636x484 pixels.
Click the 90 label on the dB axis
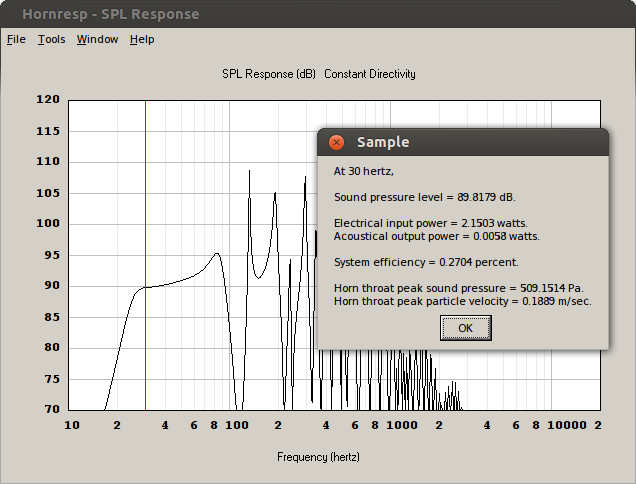[52, 286]
